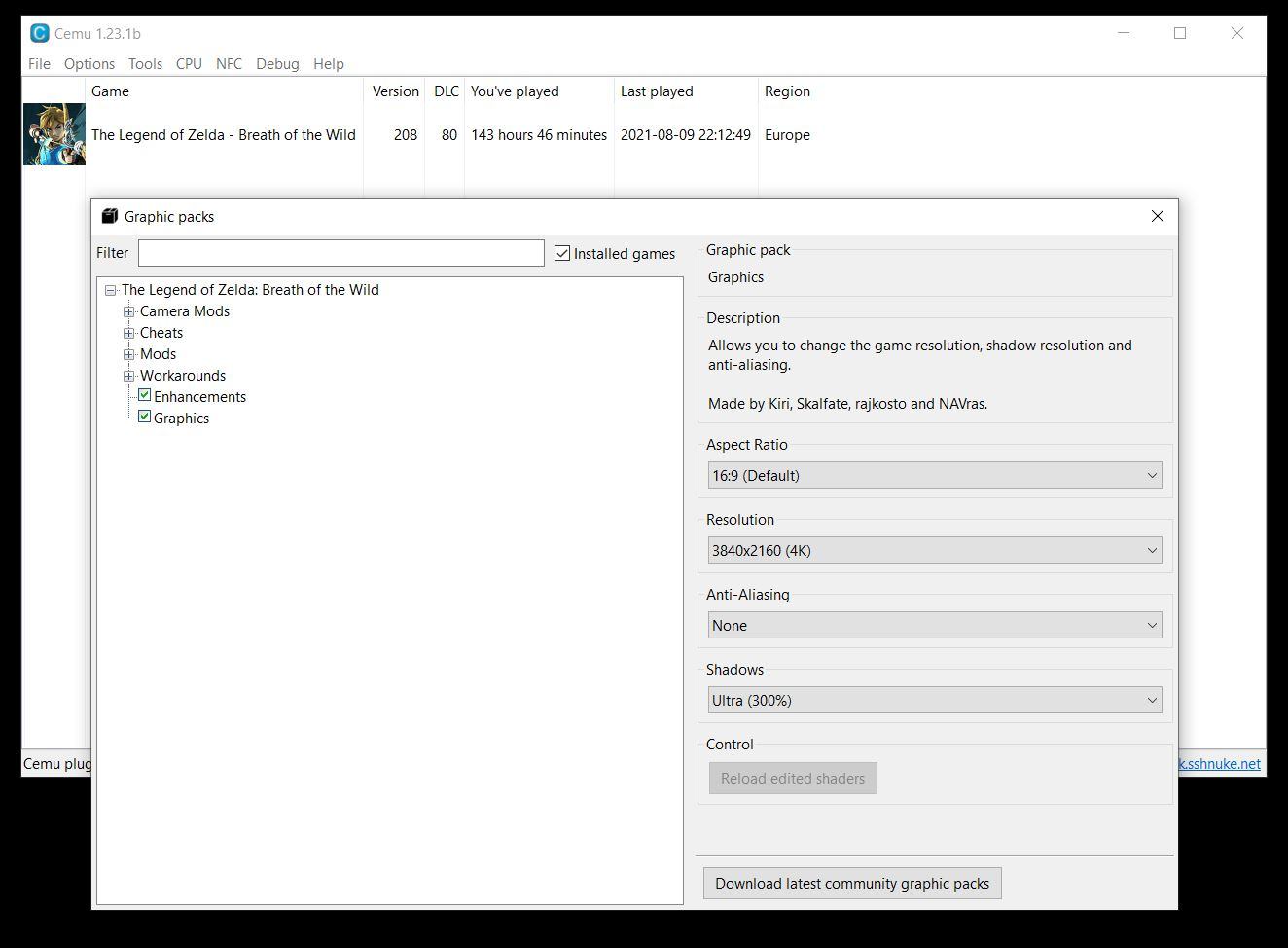
Task: Open the Aspect Ratio dropdown
Action: tap(935, 475)
